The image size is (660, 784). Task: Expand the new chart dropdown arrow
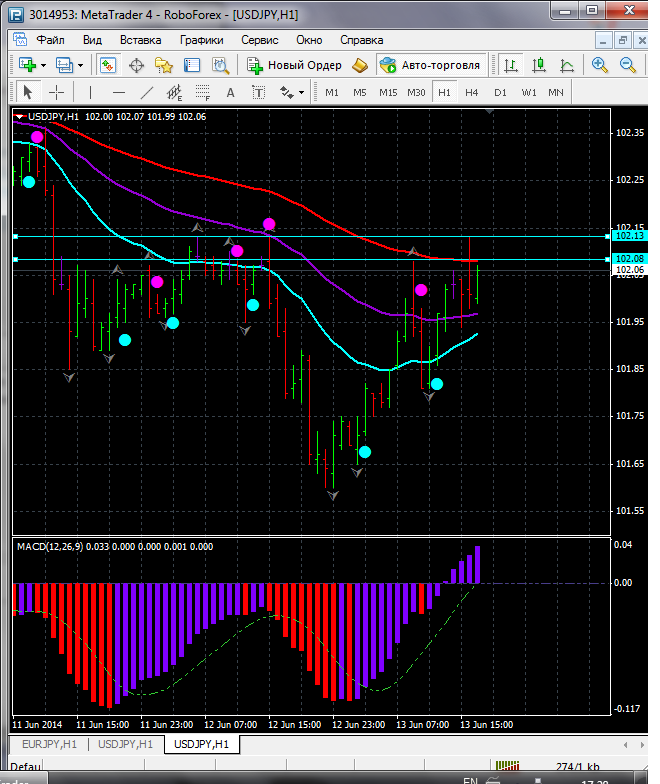click(x=43, y=65)
